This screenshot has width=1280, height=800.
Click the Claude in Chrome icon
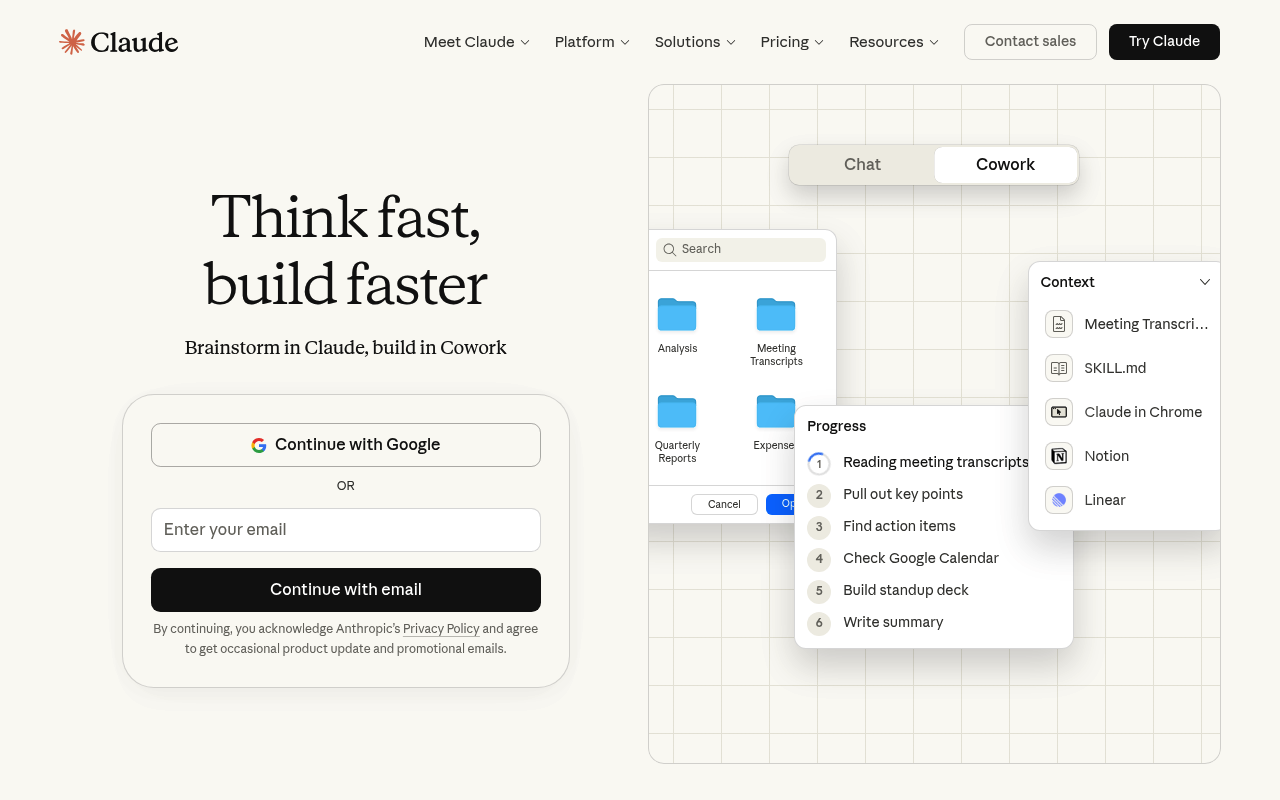pyautogui.click(x=1059, y=412)
